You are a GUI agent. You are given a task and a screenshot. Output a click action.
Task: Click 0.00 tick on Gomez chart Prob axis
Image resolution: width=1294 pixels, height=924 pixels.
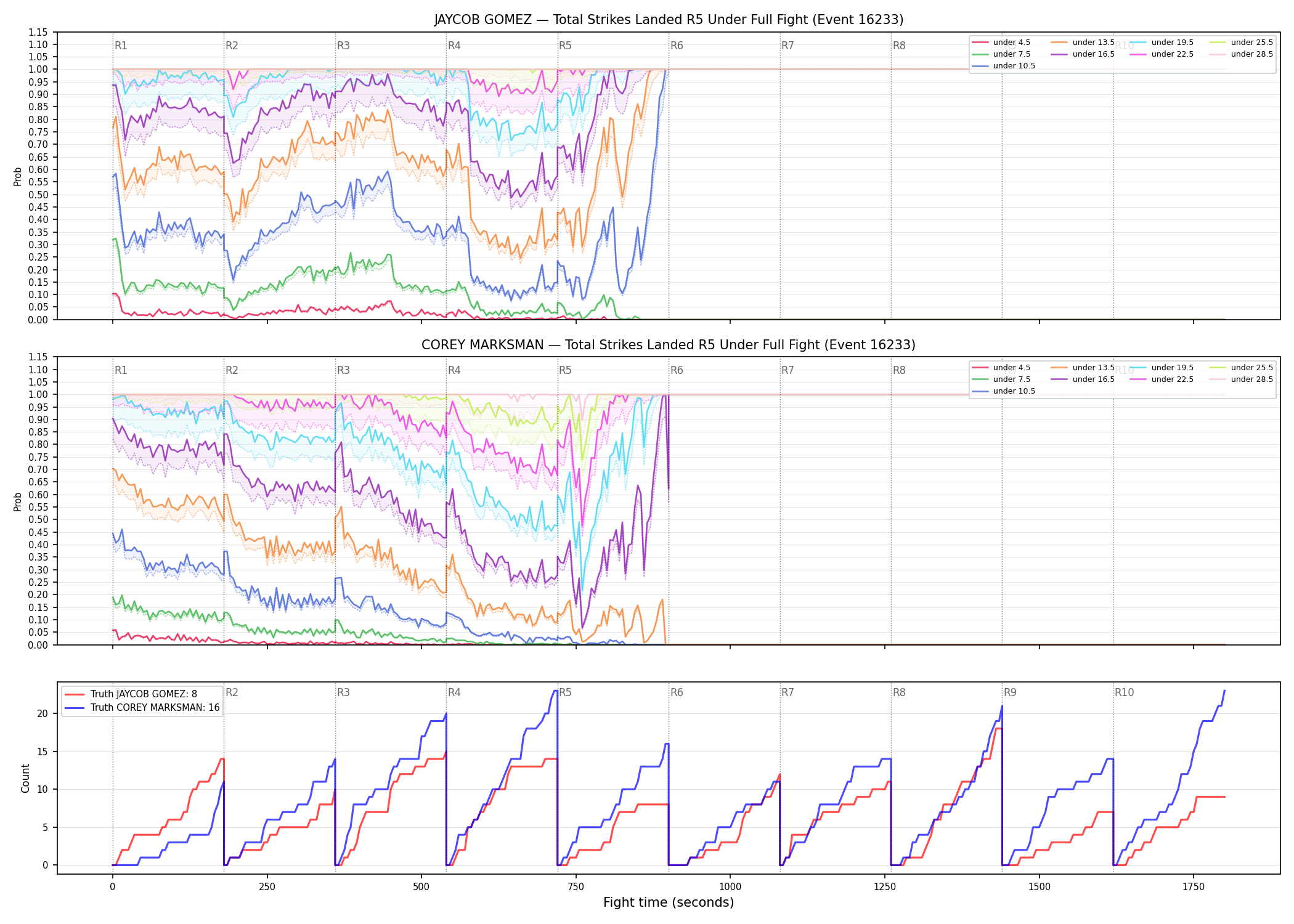pyautogui.click(x=38, y=320)
